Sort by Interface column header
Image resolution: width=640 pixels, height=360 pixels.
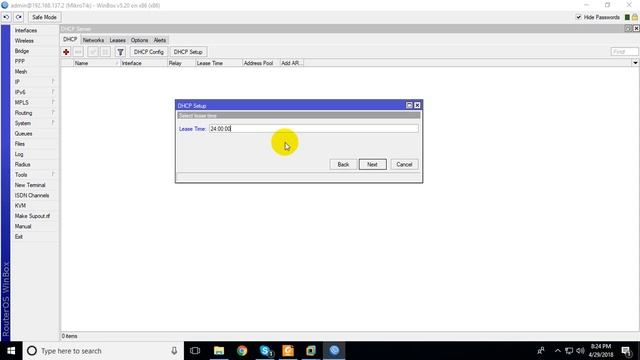pos(144,63)
